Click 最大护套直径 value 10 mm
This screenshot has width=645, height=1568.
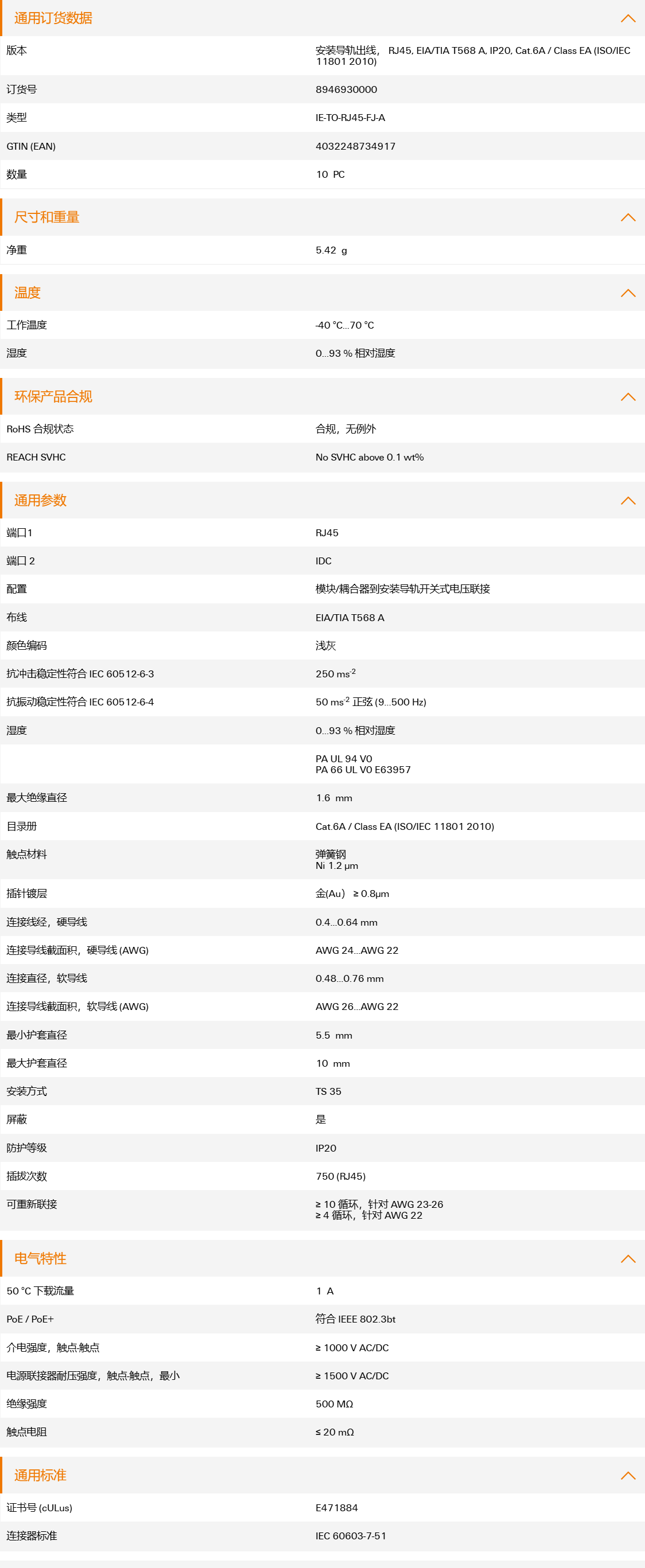tap(333, 1063)
